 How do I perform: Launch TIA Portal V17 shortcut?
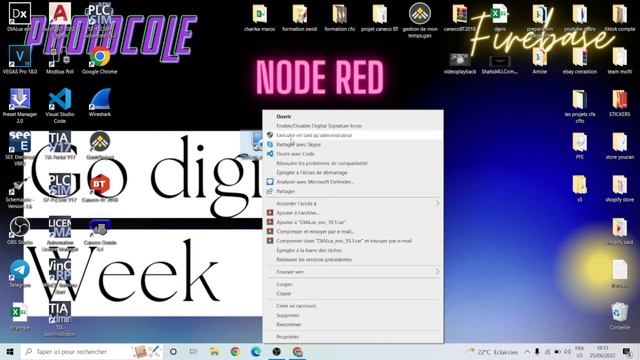pos(60,145)
